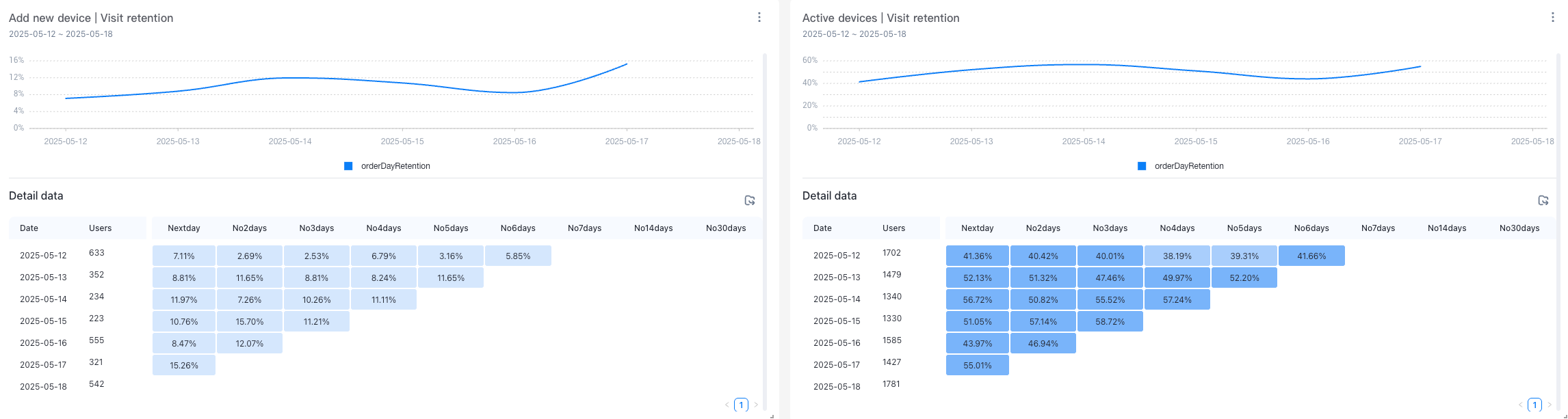The width and height of the screenshot is (1568, 419).
Task: Open more options menu for Add new device panel
Action: (x=759, y=17)
